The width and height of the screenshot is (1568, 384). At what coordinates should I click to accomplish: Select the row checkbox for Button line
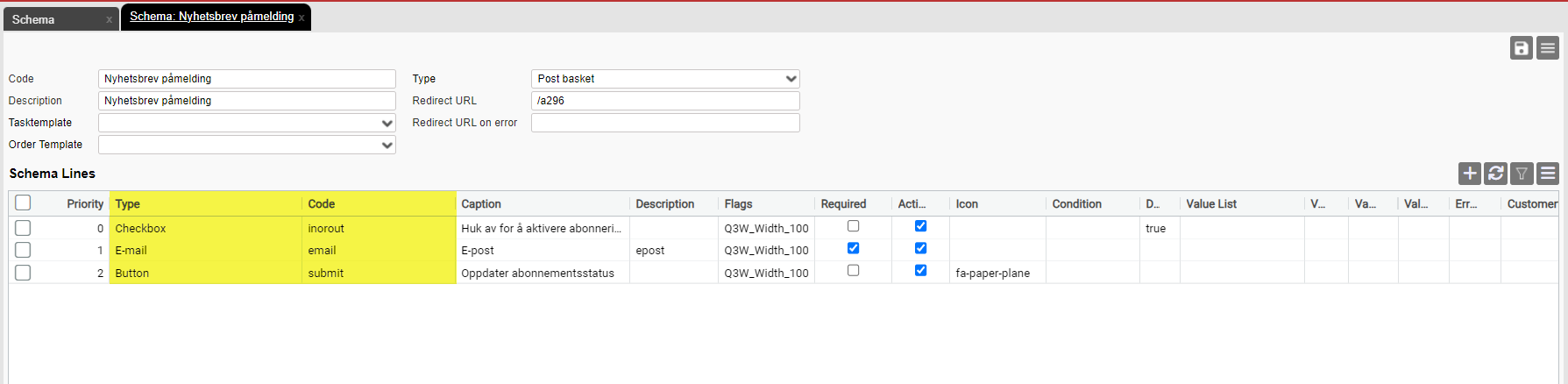[24, 273]
